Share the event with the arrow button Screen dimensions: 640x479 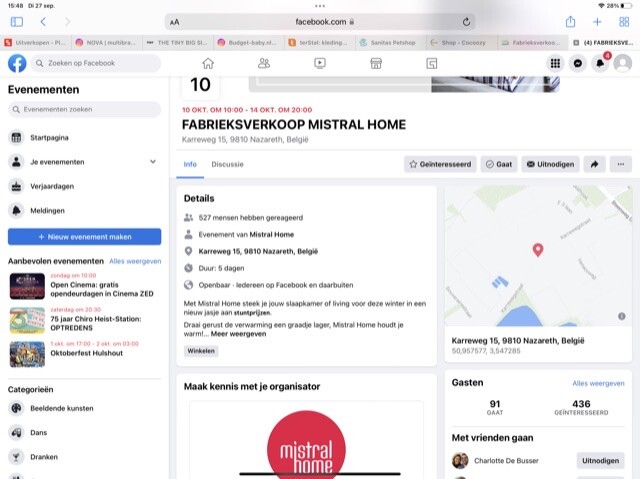tap(594, 164)
